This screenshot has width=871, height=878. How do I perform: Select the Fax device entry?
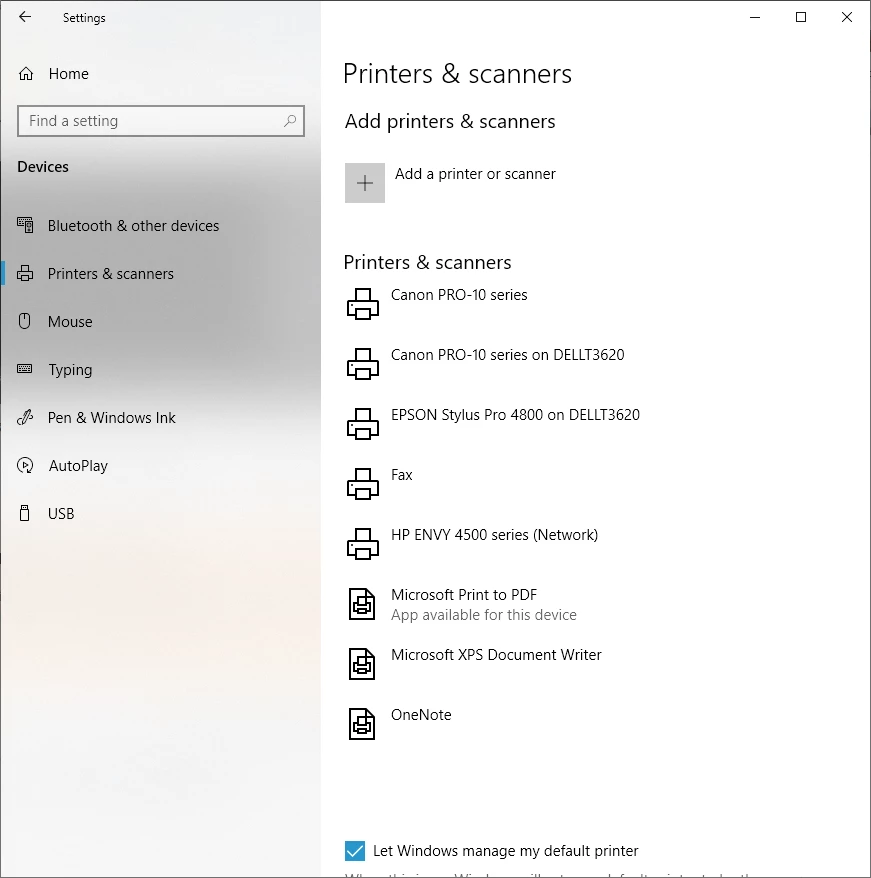click(x=402, y=475)
